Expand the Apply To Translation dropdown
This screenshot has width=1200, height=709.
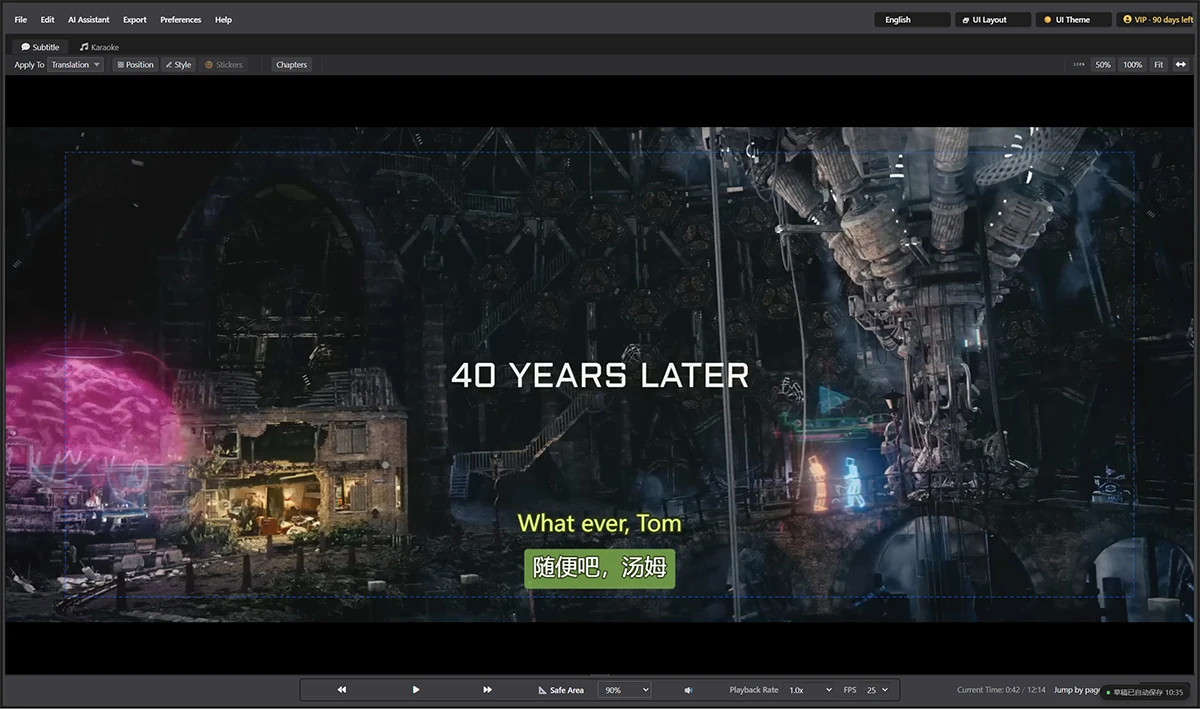click(x=76, y=65)
